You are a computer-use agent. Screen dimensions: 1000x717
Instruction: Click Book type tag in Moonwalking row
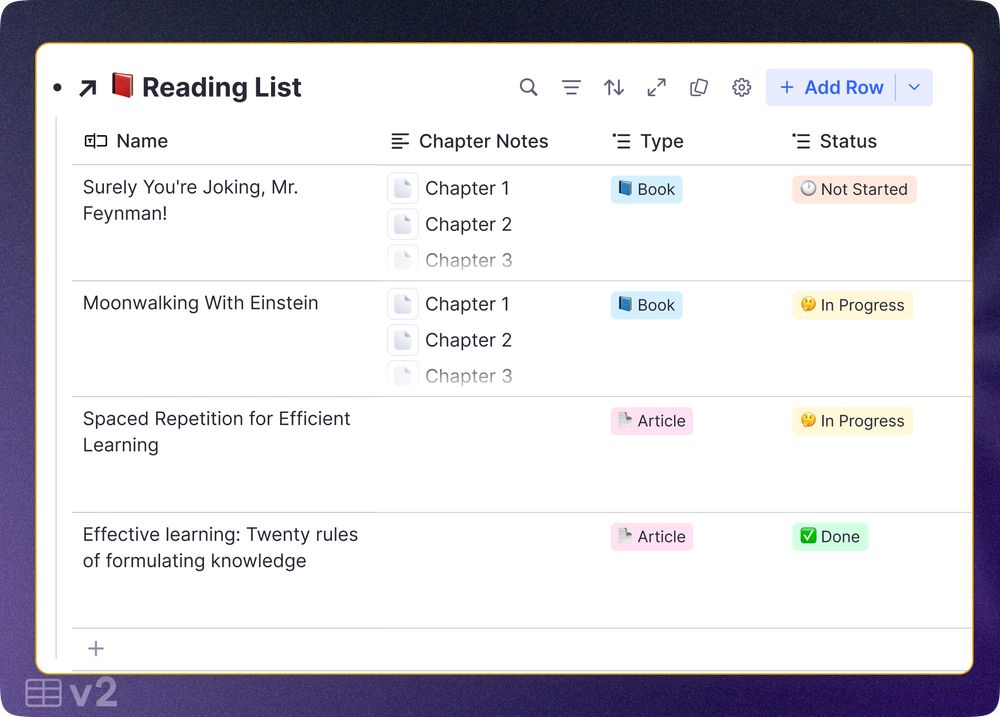tap(647, 305)
